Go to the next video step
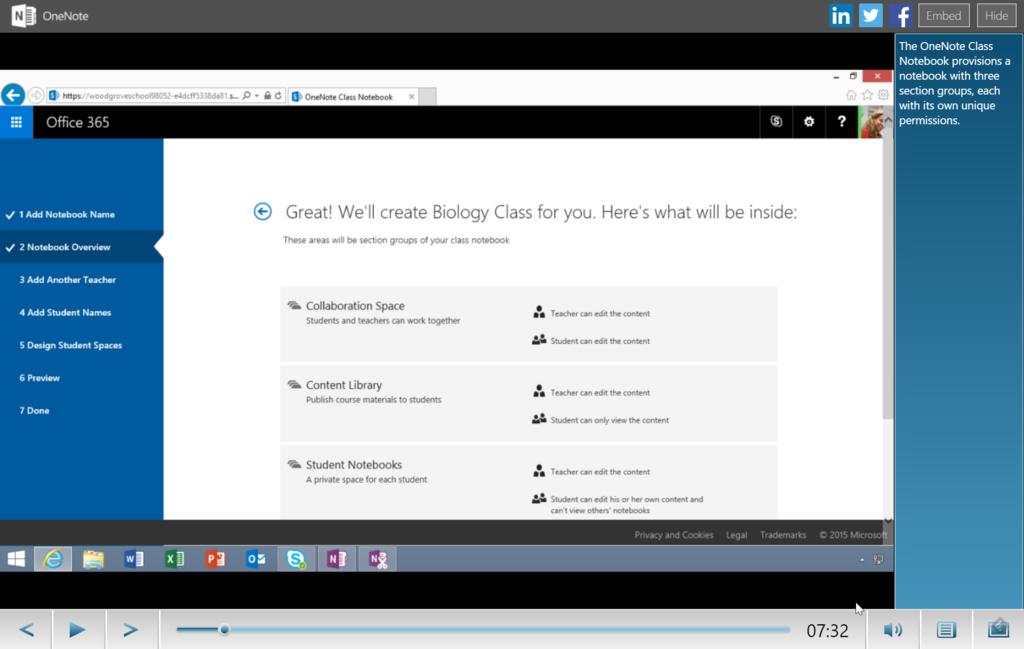1024x649 pixels. (131, 629)
